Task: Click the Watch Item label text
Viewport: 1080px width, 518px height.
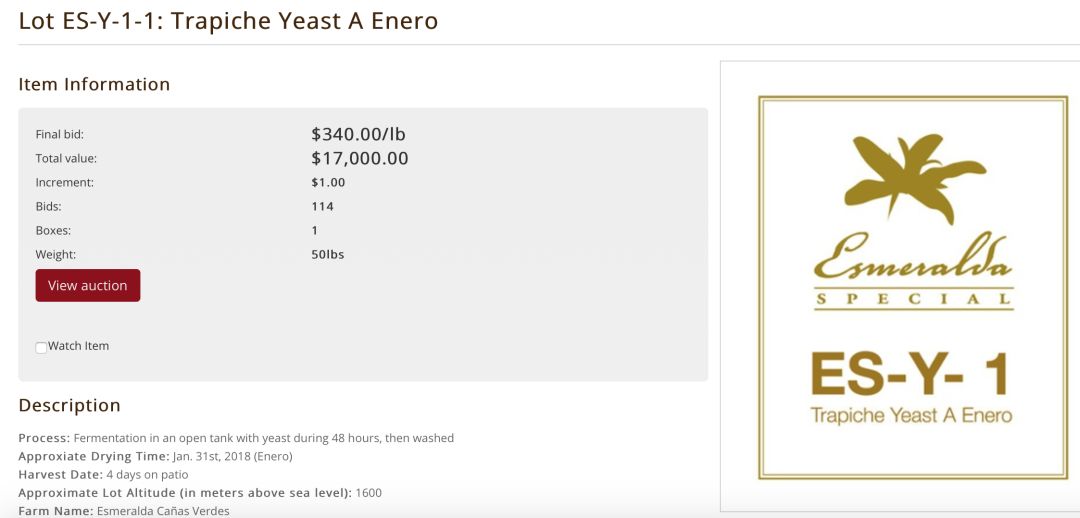Action: pos(78,346)
